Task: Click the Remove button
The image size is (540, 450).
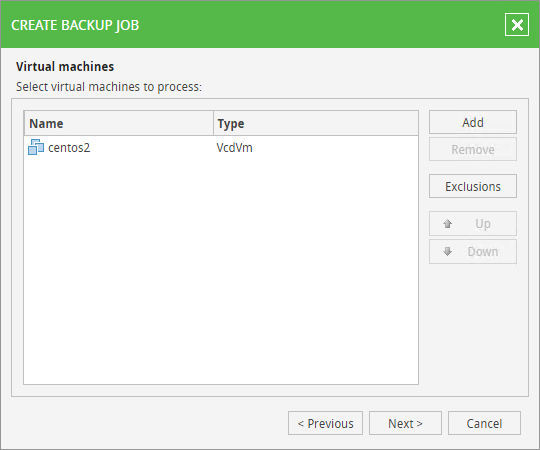Action: tap(473, 149)
